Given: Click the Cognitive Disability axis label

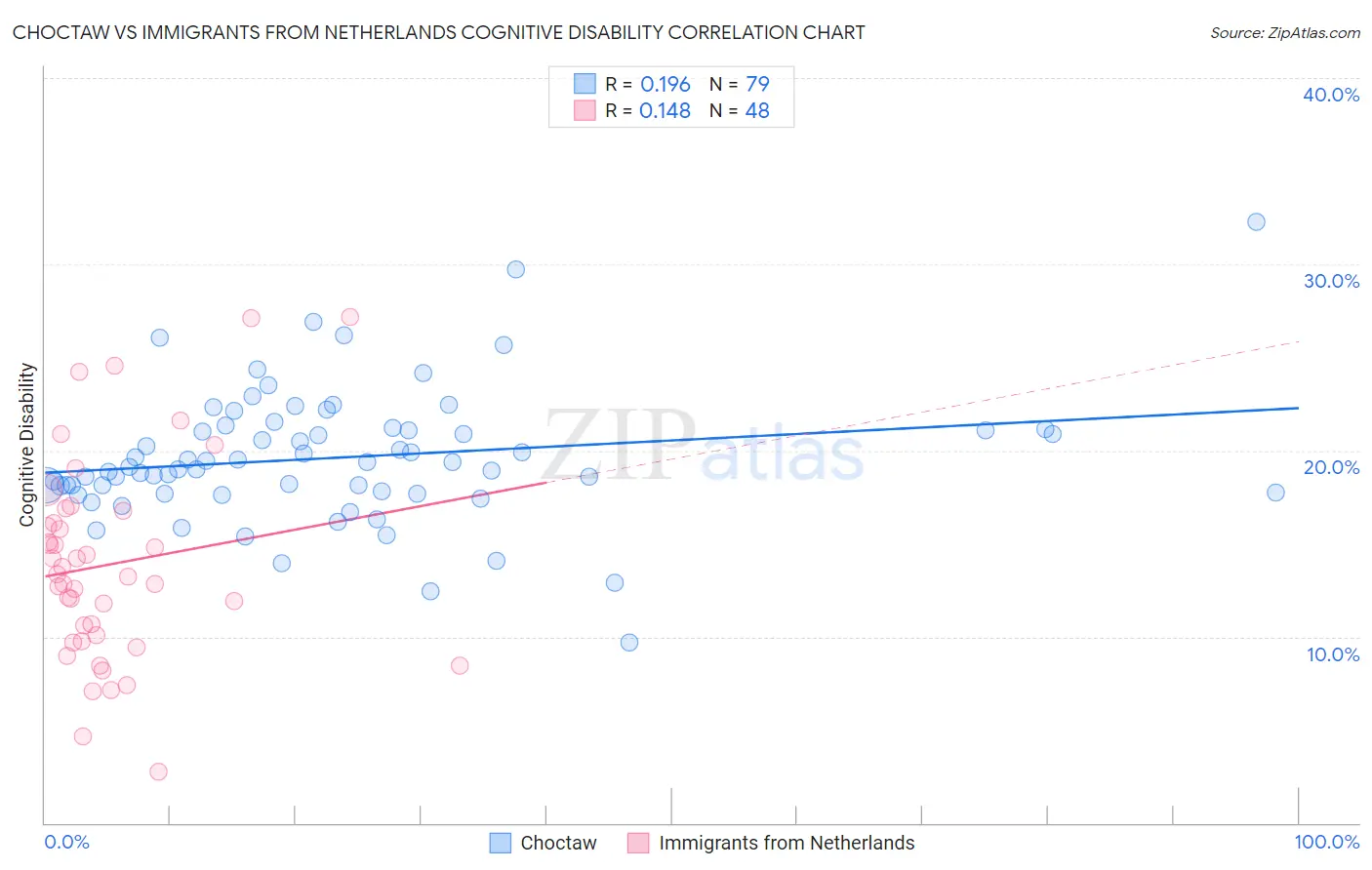Looking at the screenshot, I should [x=27, y=445].
